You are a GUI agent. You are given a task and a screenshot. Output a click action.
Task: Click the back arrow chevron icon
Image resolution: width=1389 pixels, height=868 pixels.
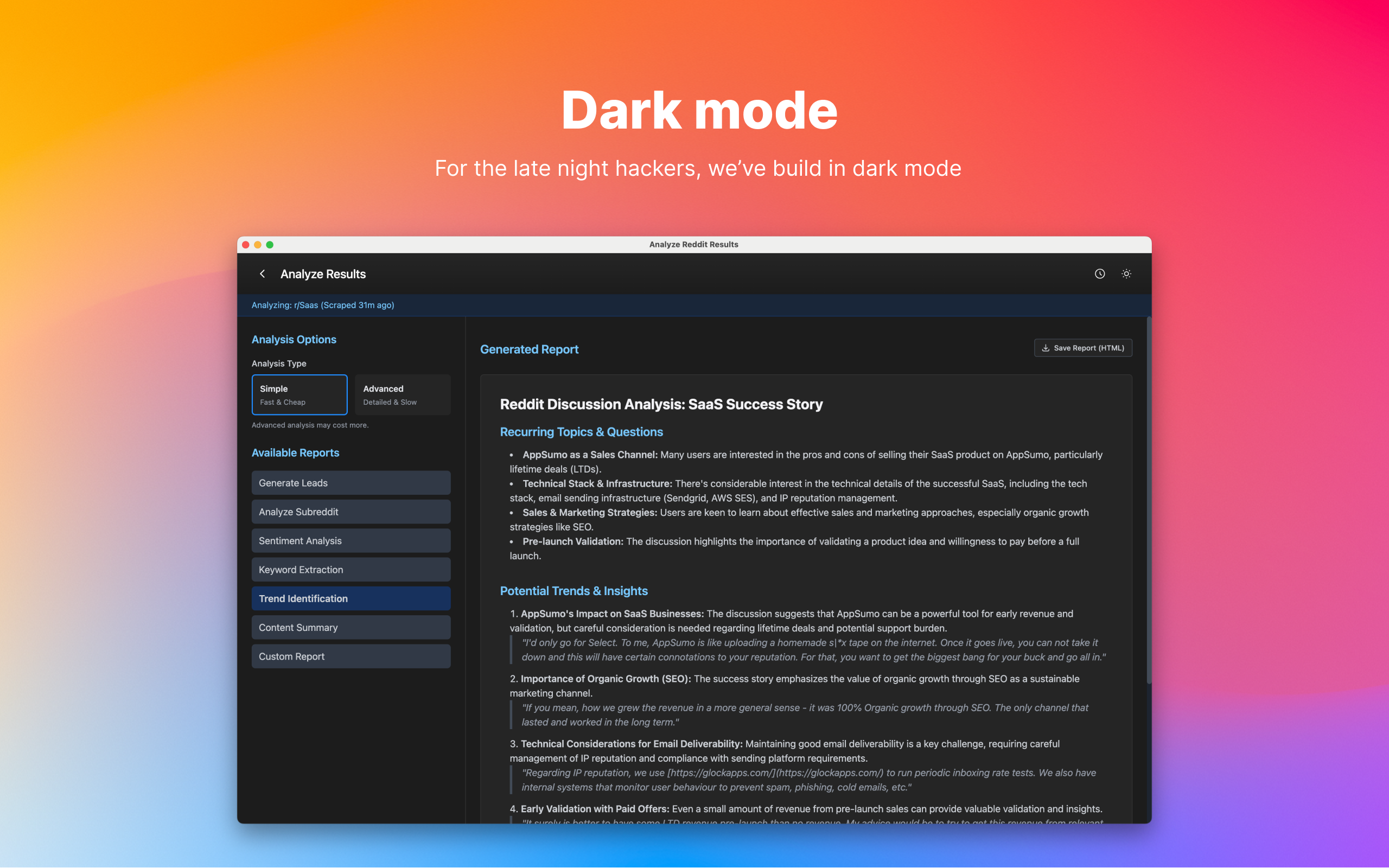point(262,274)
